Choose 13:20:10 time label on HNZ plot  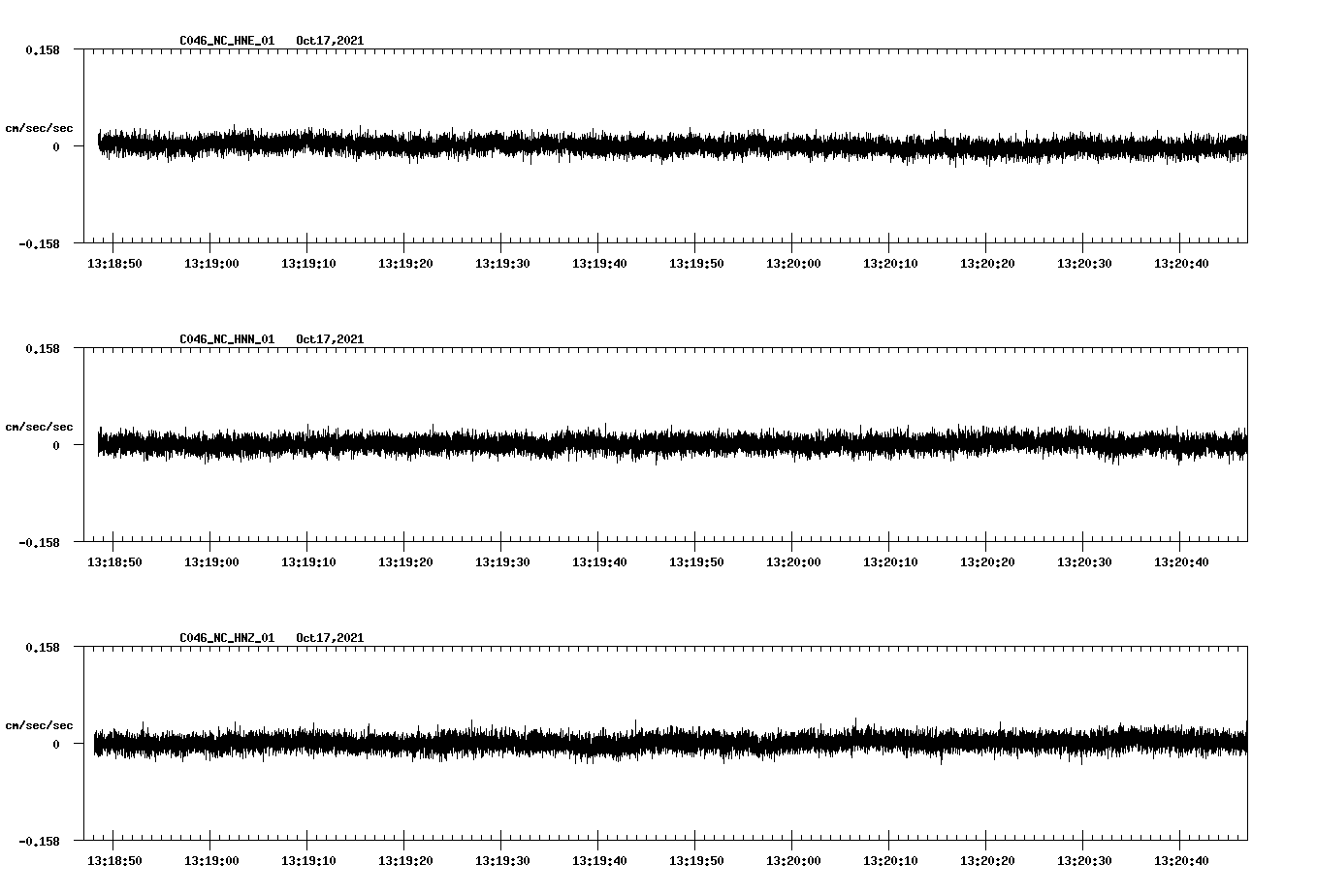point(890,860)
